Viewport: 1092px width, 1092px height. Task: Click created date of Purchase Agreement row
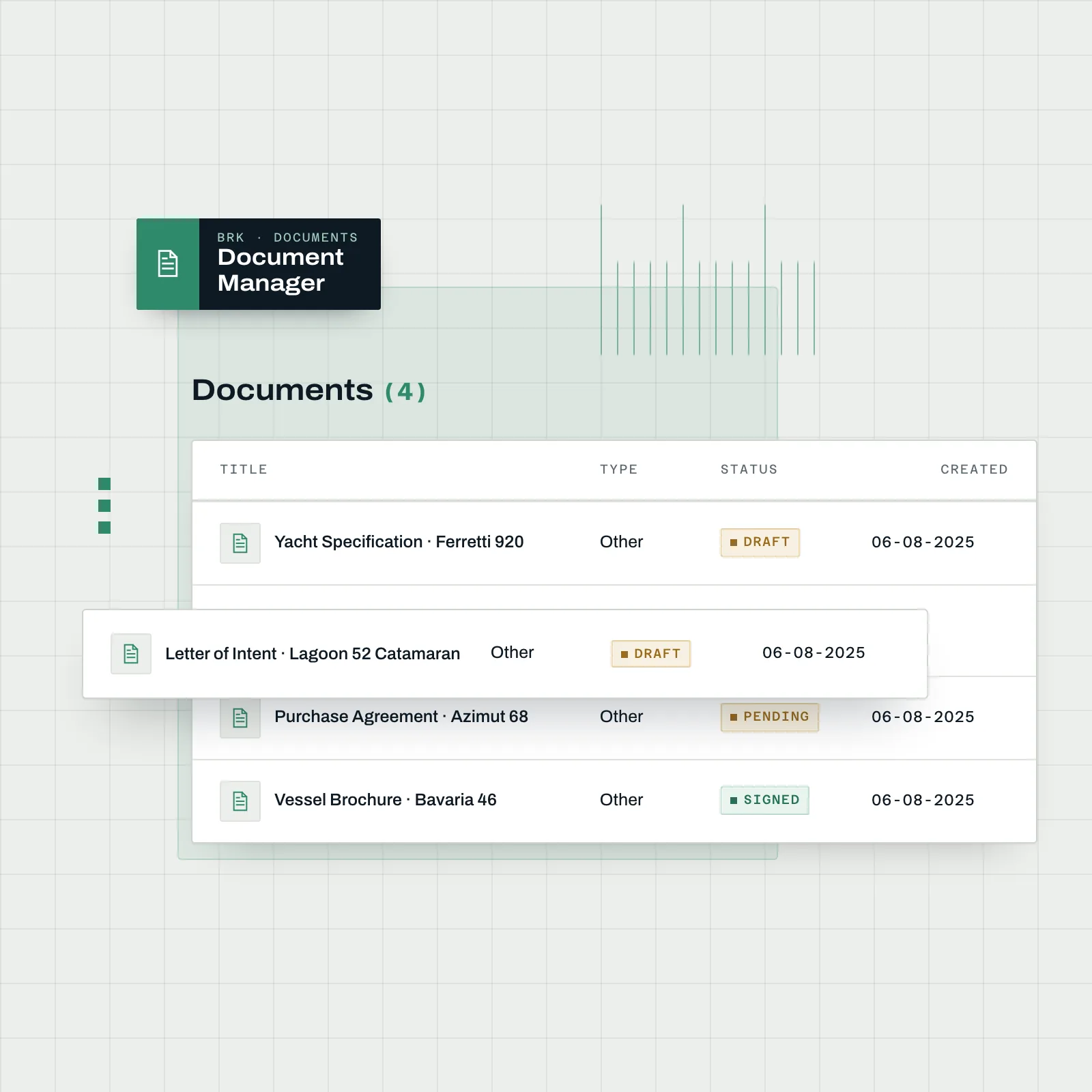(923, 717)
